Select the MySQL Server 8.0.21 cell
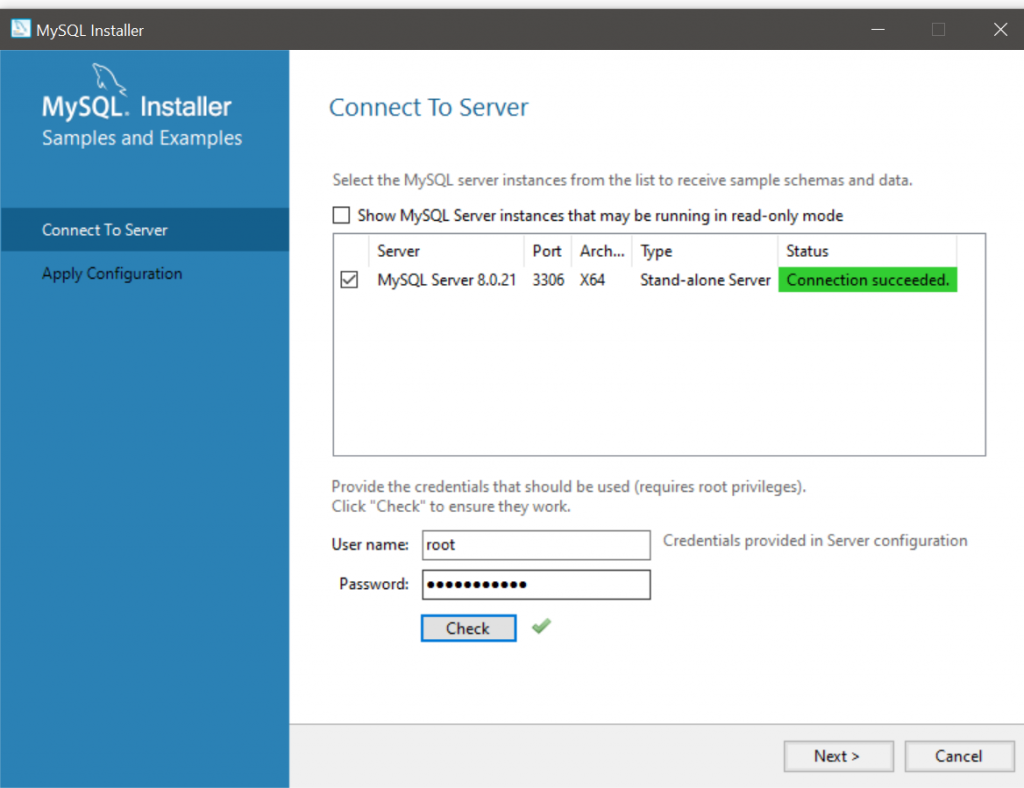1024x788 pixels. [447, 280]
